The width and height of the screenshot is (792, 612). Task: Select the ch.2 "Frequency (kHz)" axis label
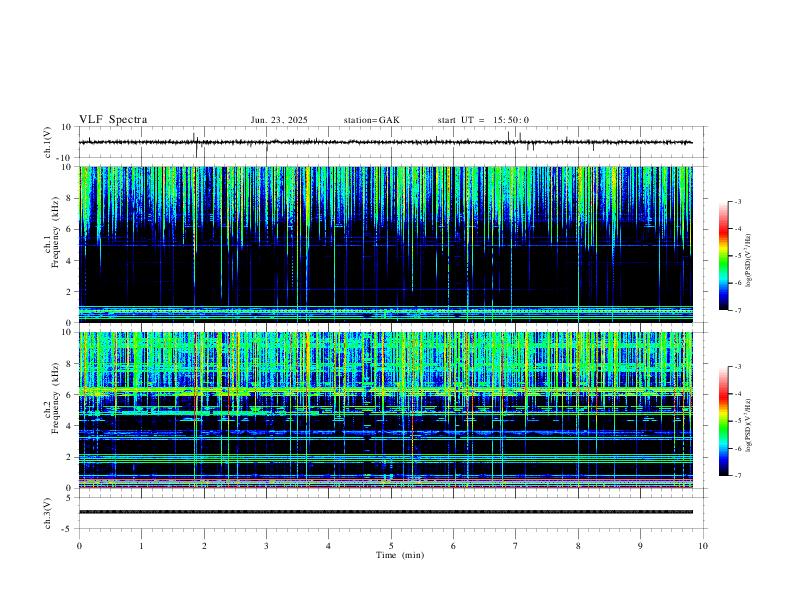click(55, 398)
